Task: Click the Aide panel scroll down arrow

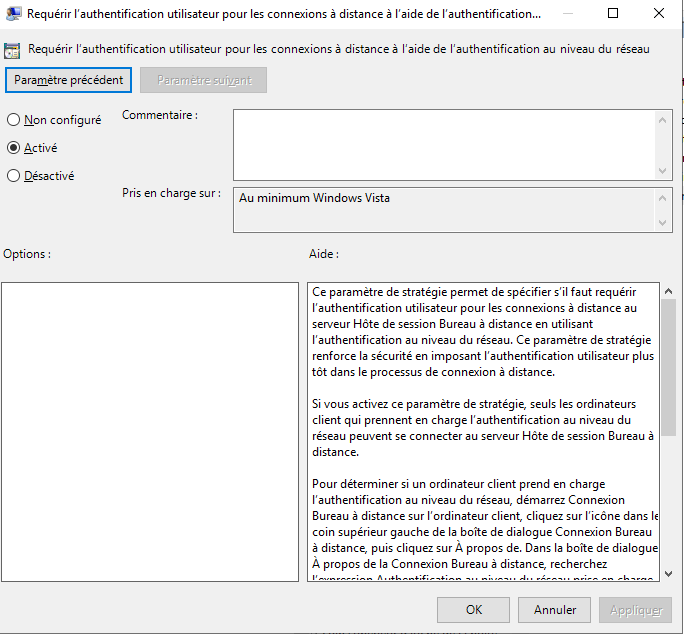Action: [668, 573]
